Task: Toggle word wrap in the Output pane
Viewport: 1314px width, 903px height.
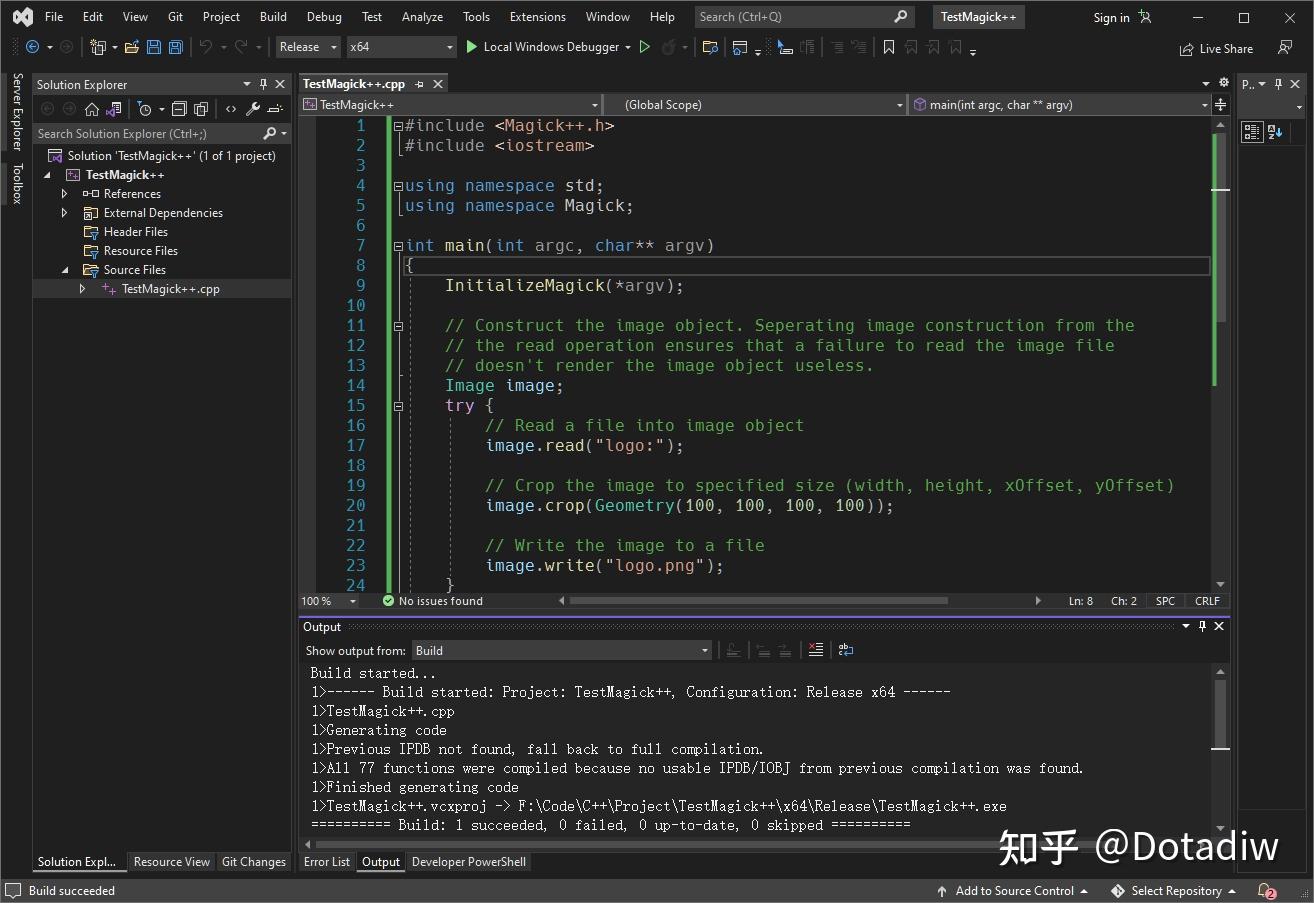Action: click(x=845, y=650)
